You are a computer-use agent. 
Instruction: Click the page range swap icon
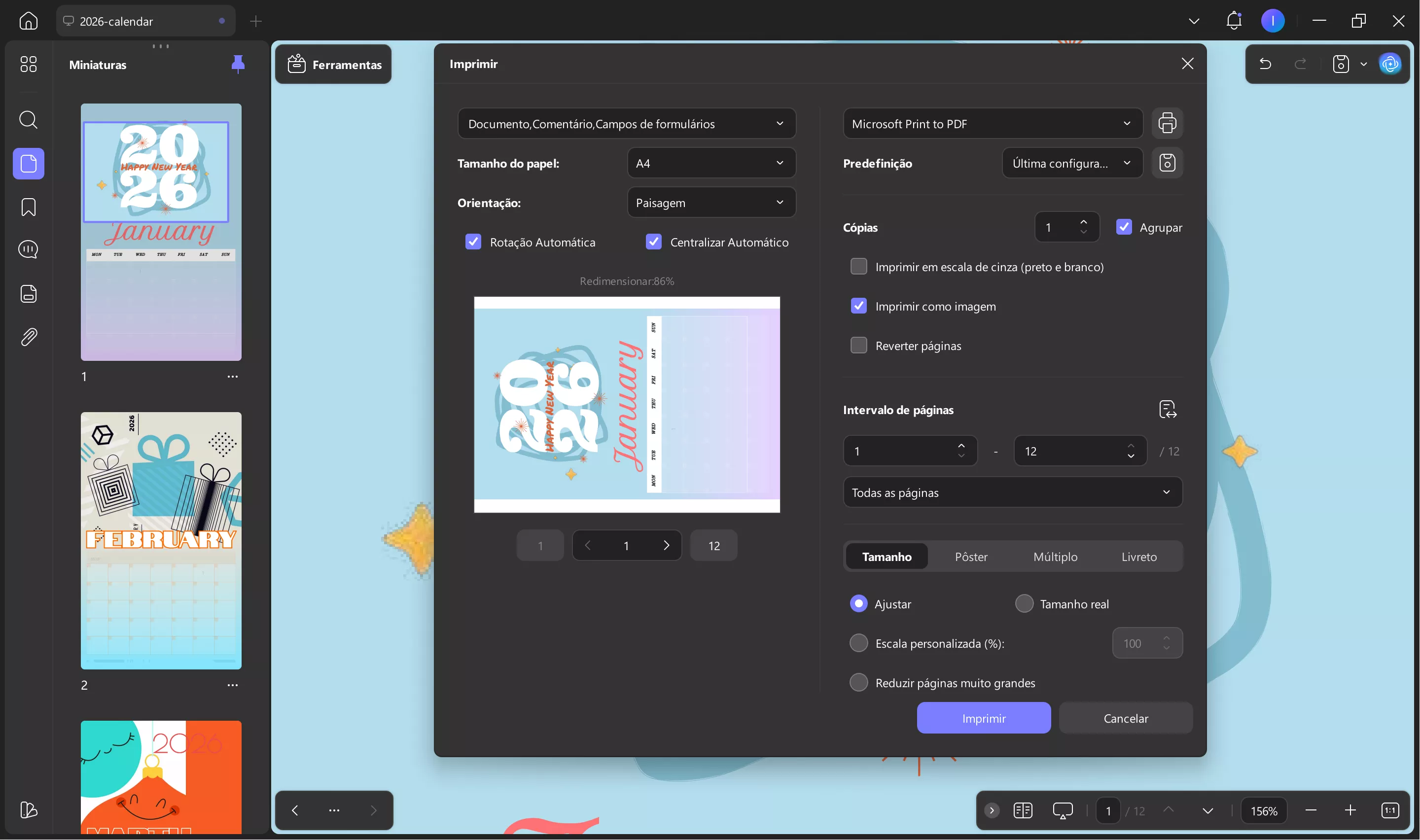(1167, 409)
